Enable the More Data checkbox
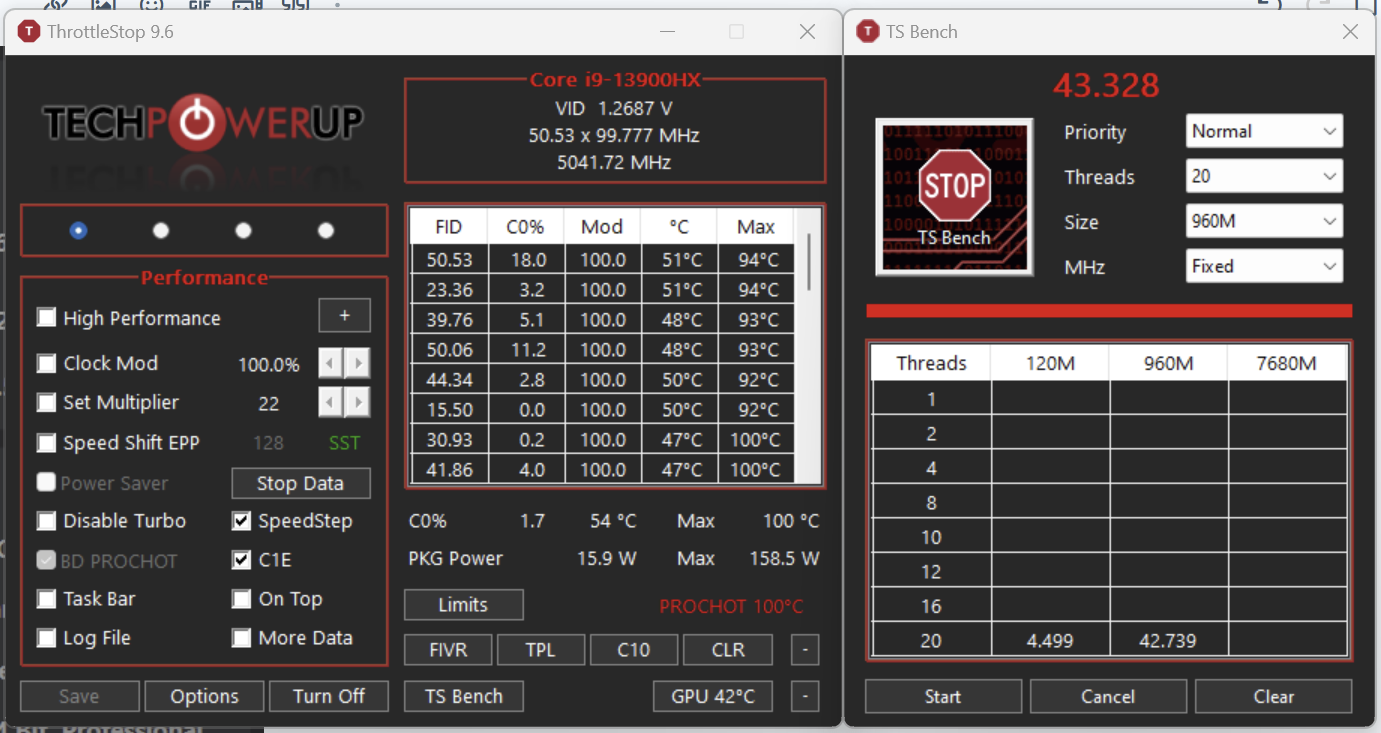The height and width of the screenshot is (733, 1381). pyautogui.click(x=241, y=638)
